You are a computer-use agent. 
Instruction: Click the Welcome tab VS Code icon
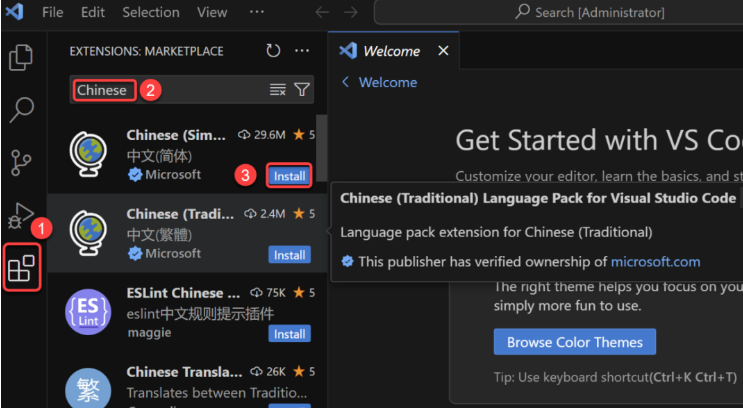coord(348,50)
